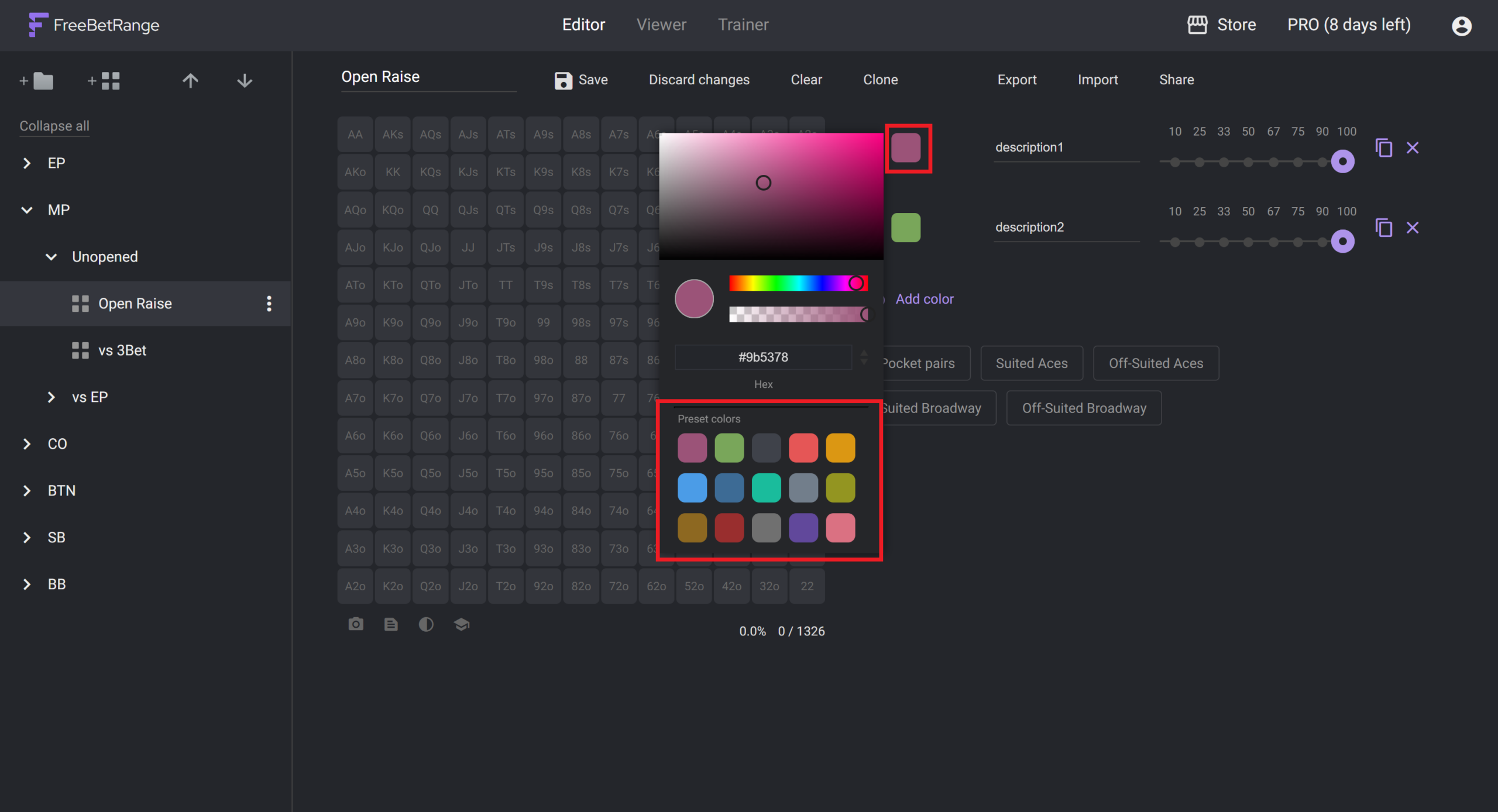Move selected item up with arrow

(x=190, y=81)
